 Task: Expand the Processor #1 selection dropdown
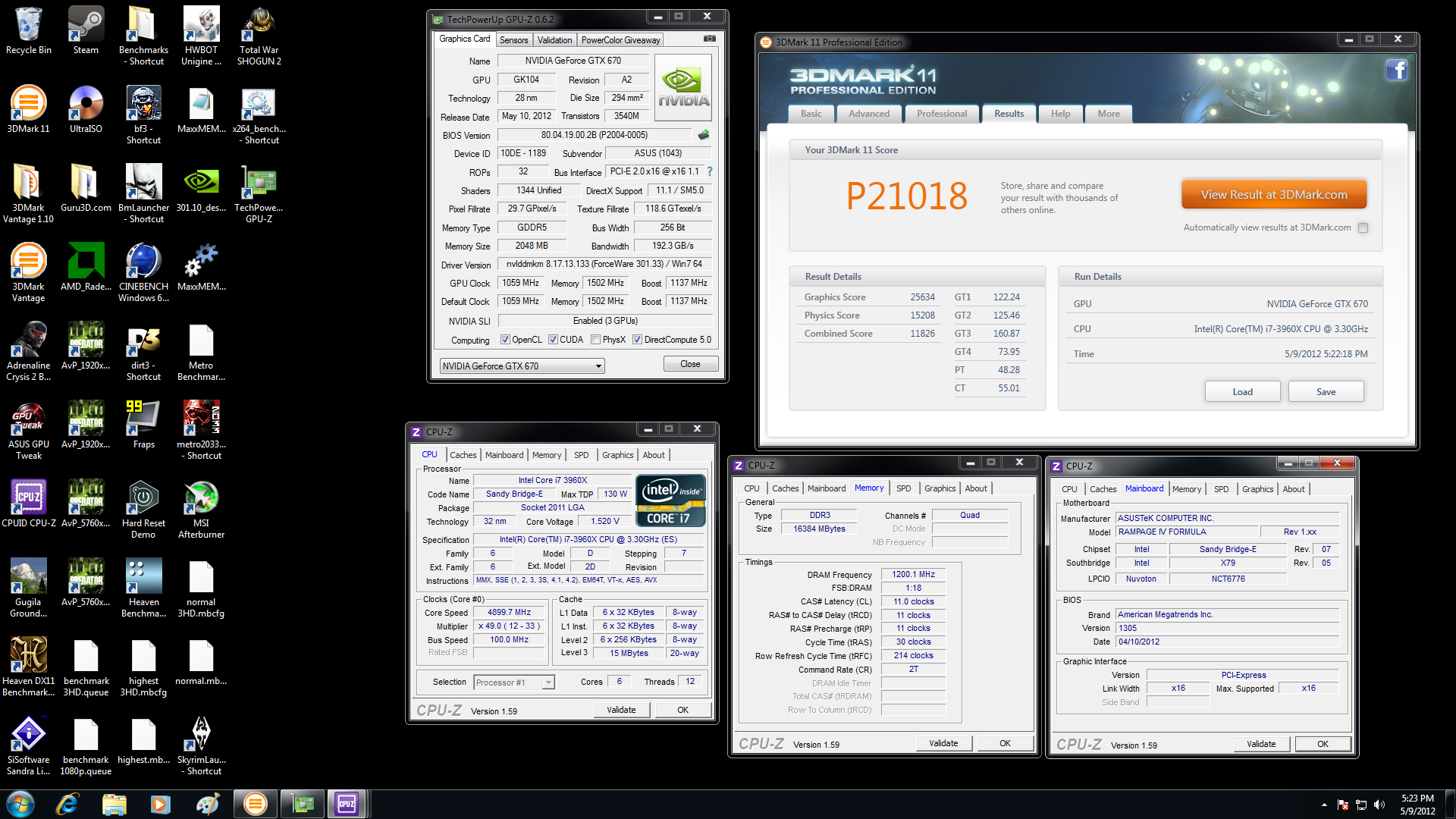click(548, 682)
